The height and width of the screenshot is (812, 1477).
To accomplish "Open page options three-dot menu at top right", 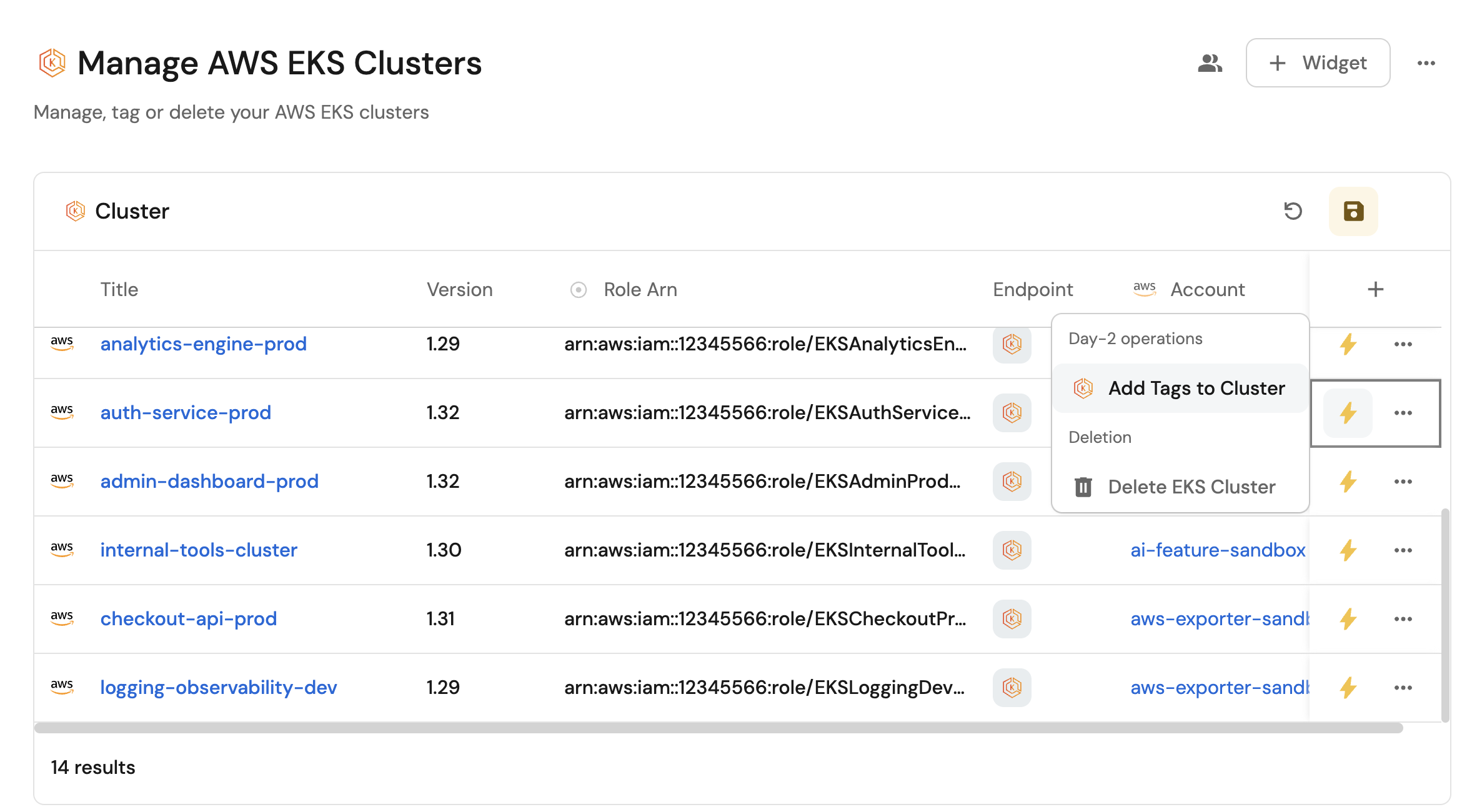I will (1426, 63).
